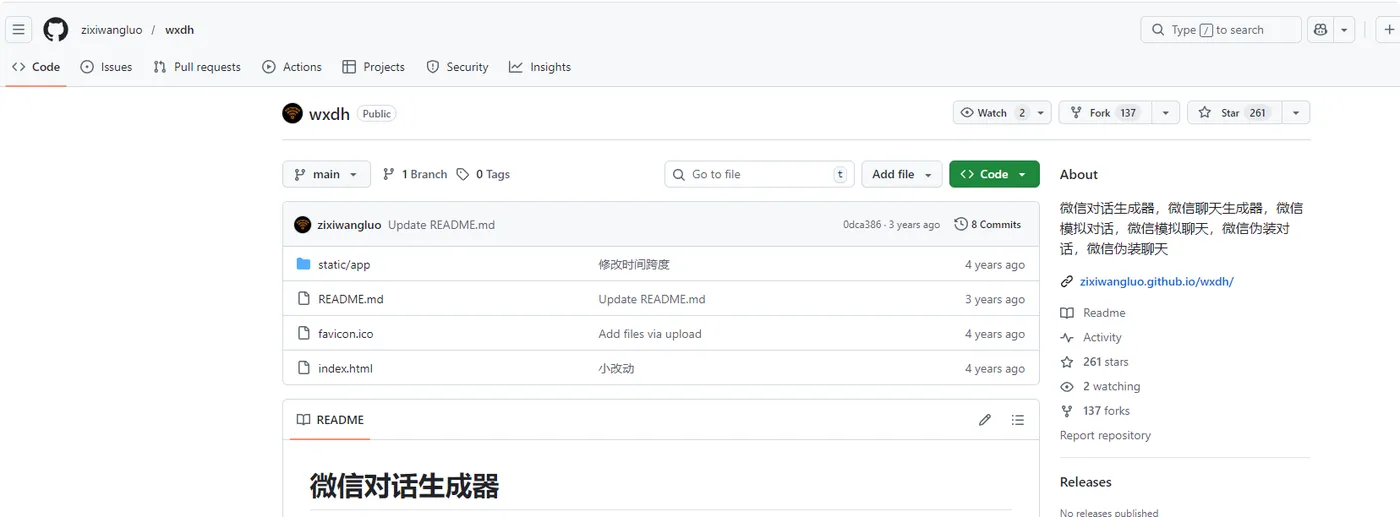
Task: Go to GitHub home via Octocat logo
Action: coord(56,30)
